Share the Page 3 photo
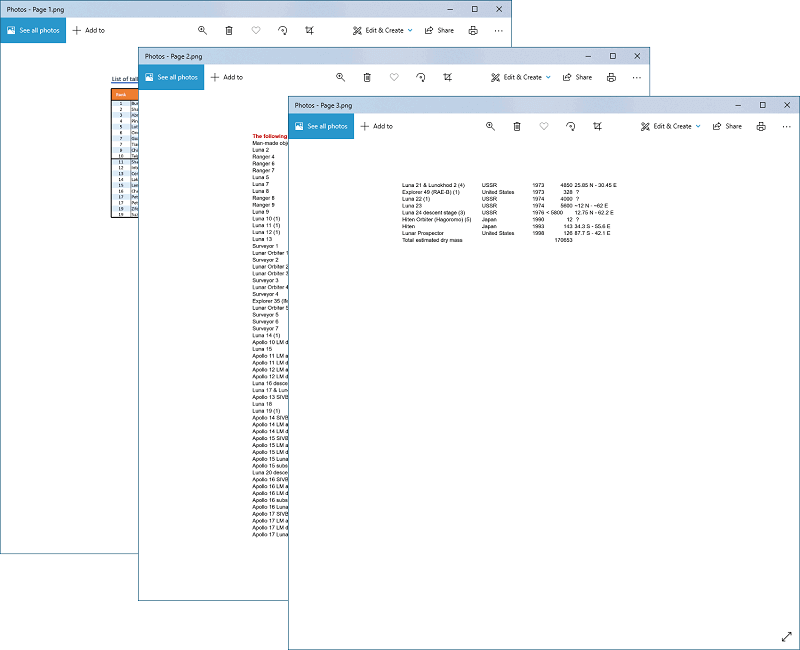 coord(726,126)
